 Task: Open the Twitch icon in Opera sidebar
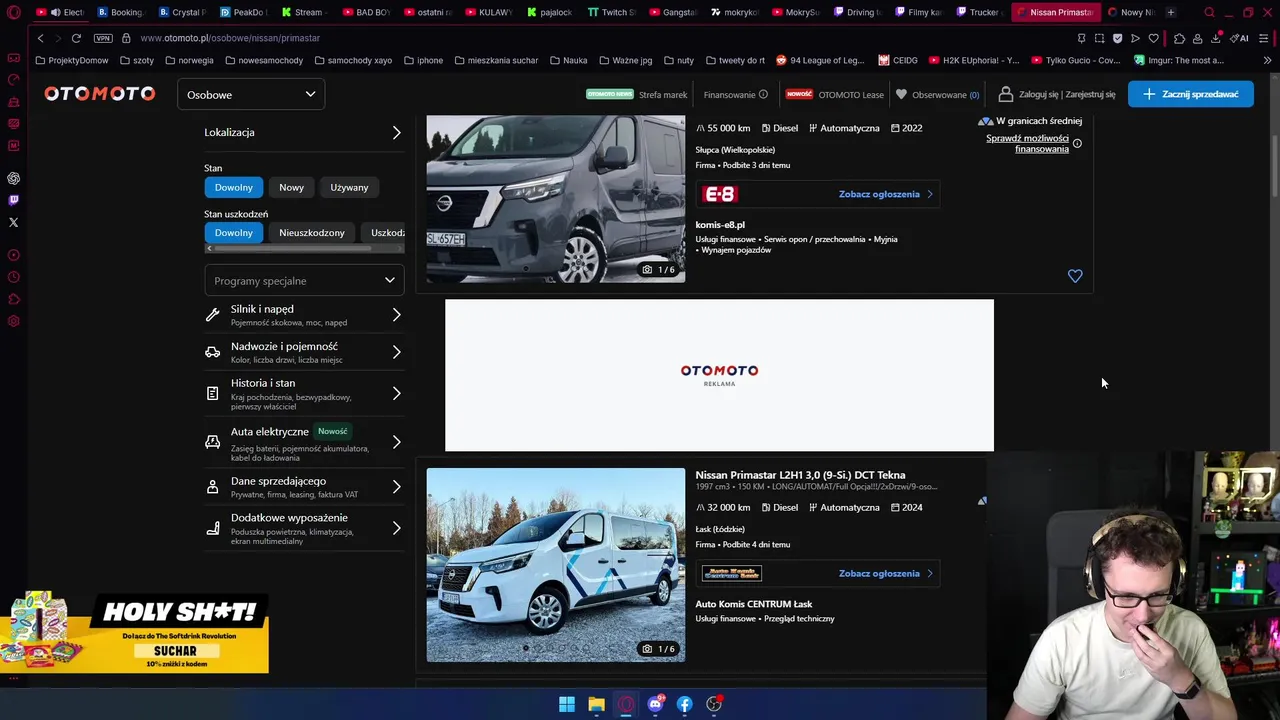13,200
